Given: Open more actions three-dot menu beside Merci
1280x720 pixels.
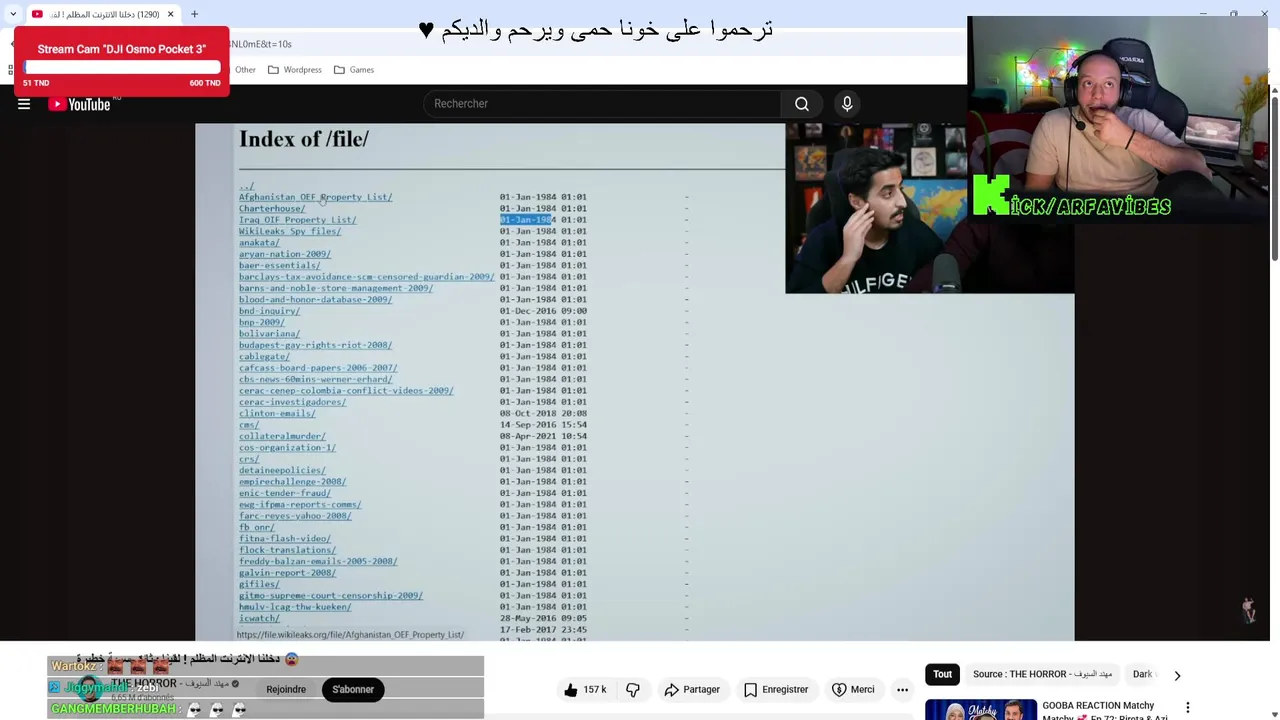Looking at the screenshot, I should pos(902,689).
